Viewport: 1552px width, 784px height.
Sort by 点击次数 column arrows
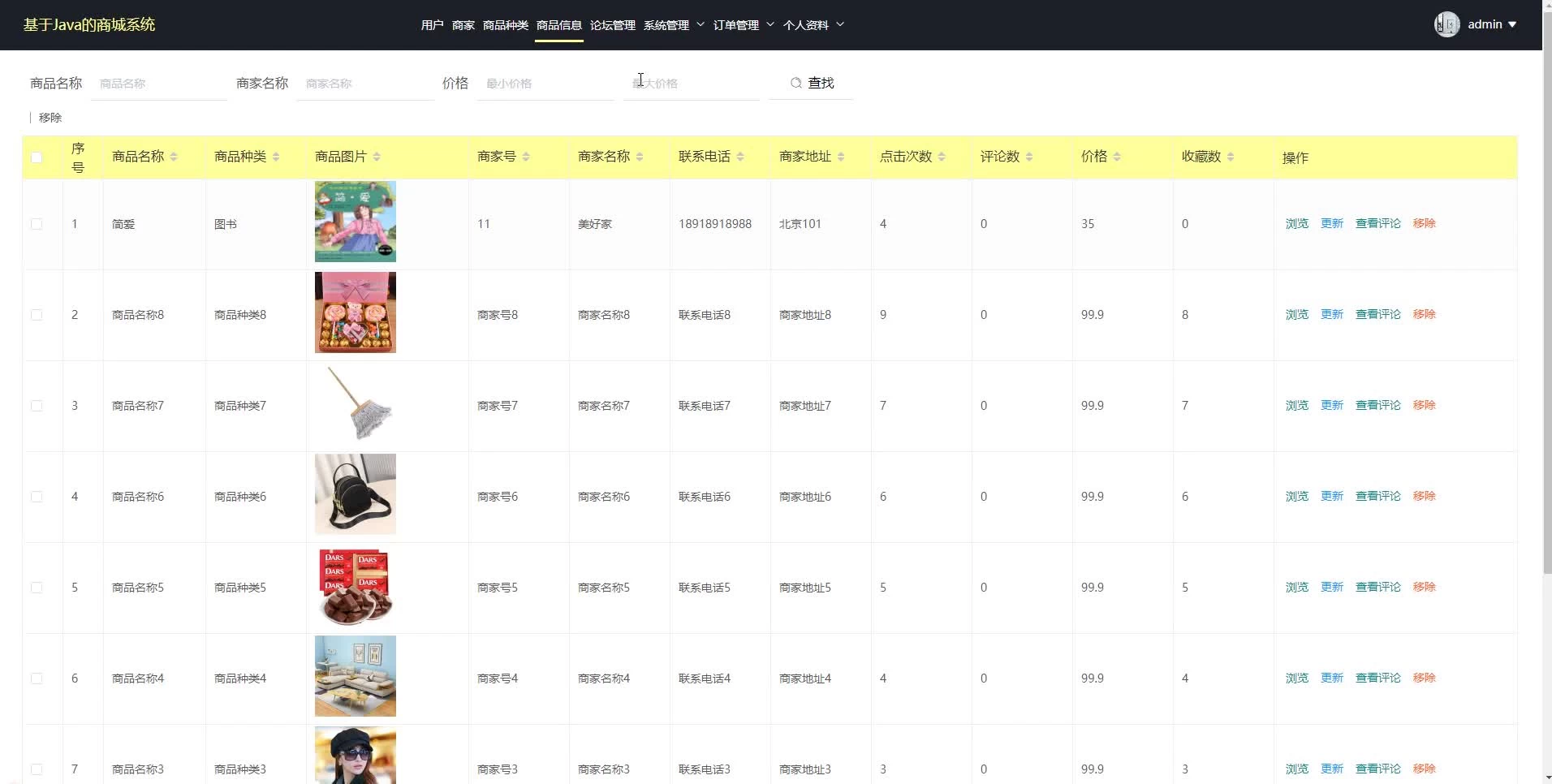942,157
